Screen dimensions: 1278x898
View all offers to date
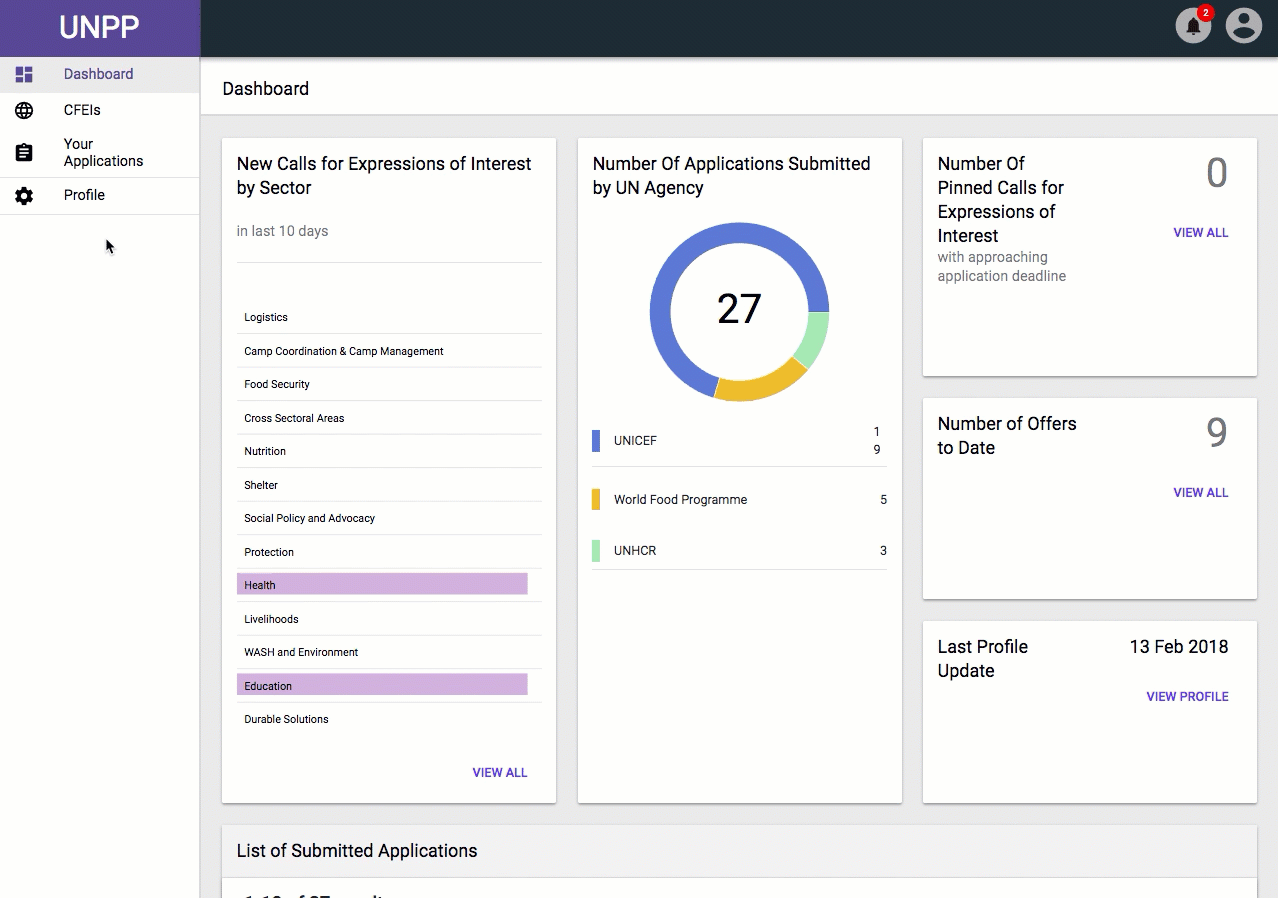[x=1200, y=492]
